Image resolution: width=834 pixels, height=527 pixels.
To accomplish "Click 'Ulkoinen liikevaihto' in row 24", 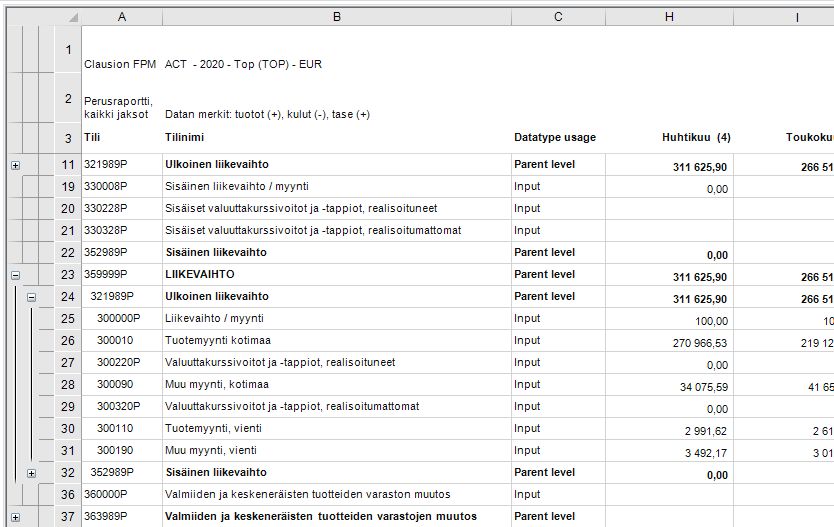I will coord(337,297).
